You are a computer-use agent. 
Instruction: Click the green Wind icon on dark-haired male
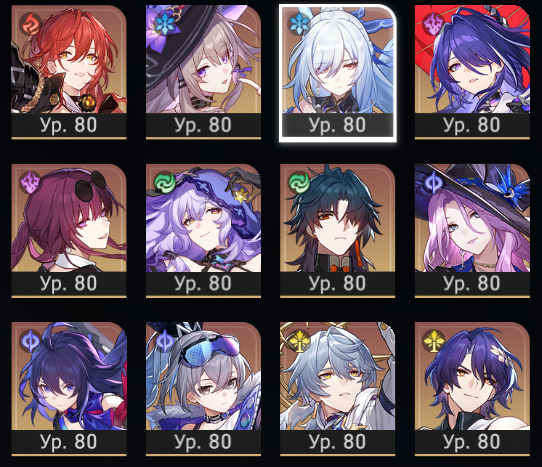click(x=298, y=182)
